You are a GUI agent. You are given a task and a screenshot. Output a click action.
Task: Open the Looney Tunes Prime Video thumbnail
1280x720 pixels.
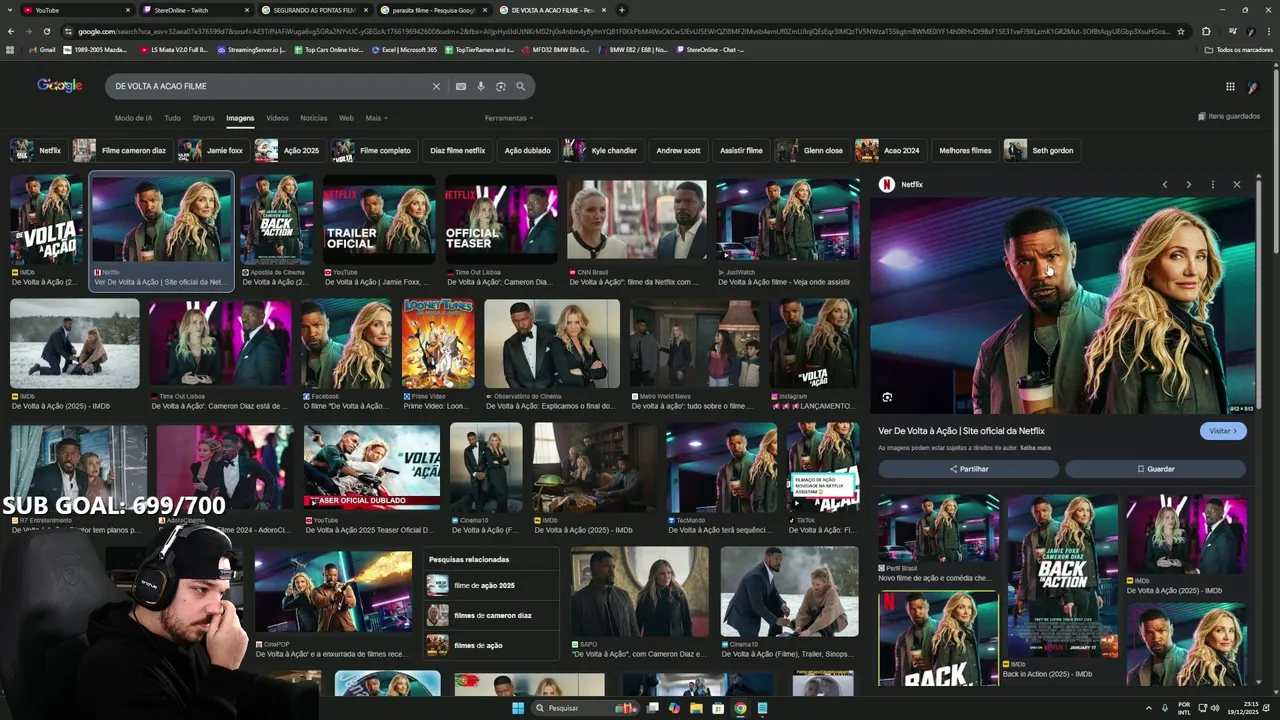[438, 344]
